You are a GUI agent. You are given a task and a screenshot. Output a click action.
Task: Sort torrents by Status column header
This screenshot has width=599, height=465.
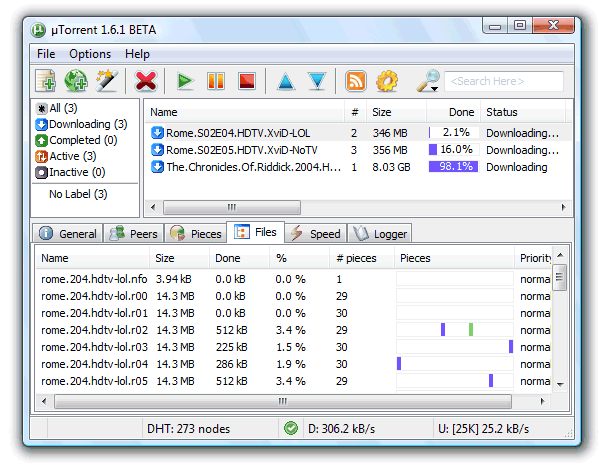(x=523, y=112)
